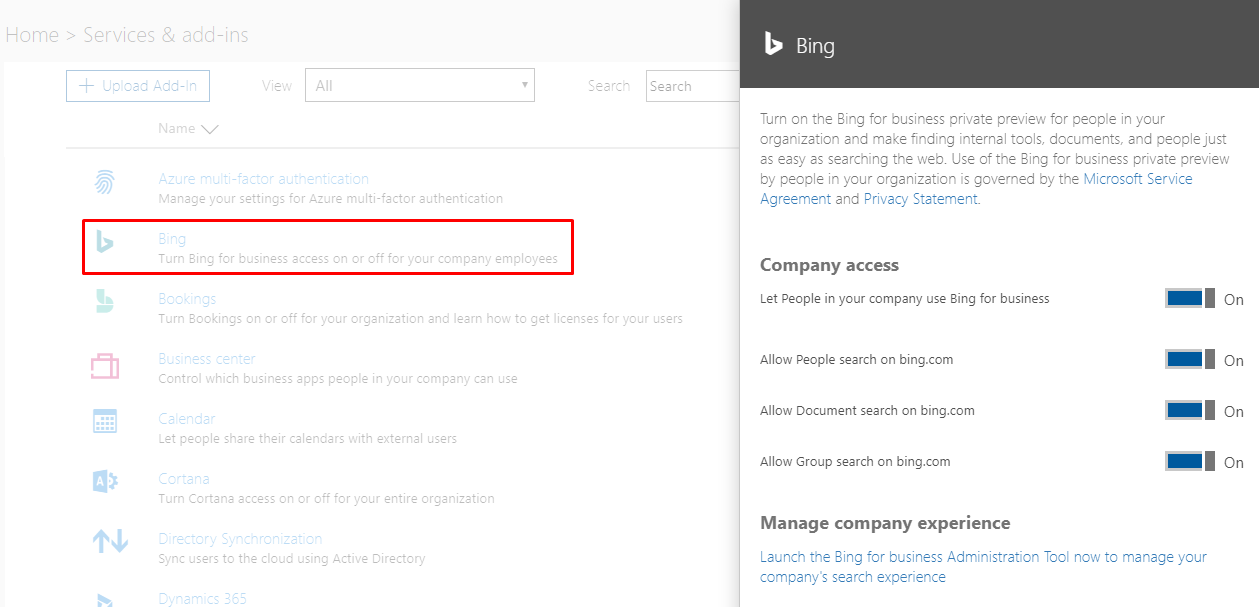Viewport: 1259px width, 607px height.
Task: Open the Dynamics 365 entry
Action: [202, 599]
